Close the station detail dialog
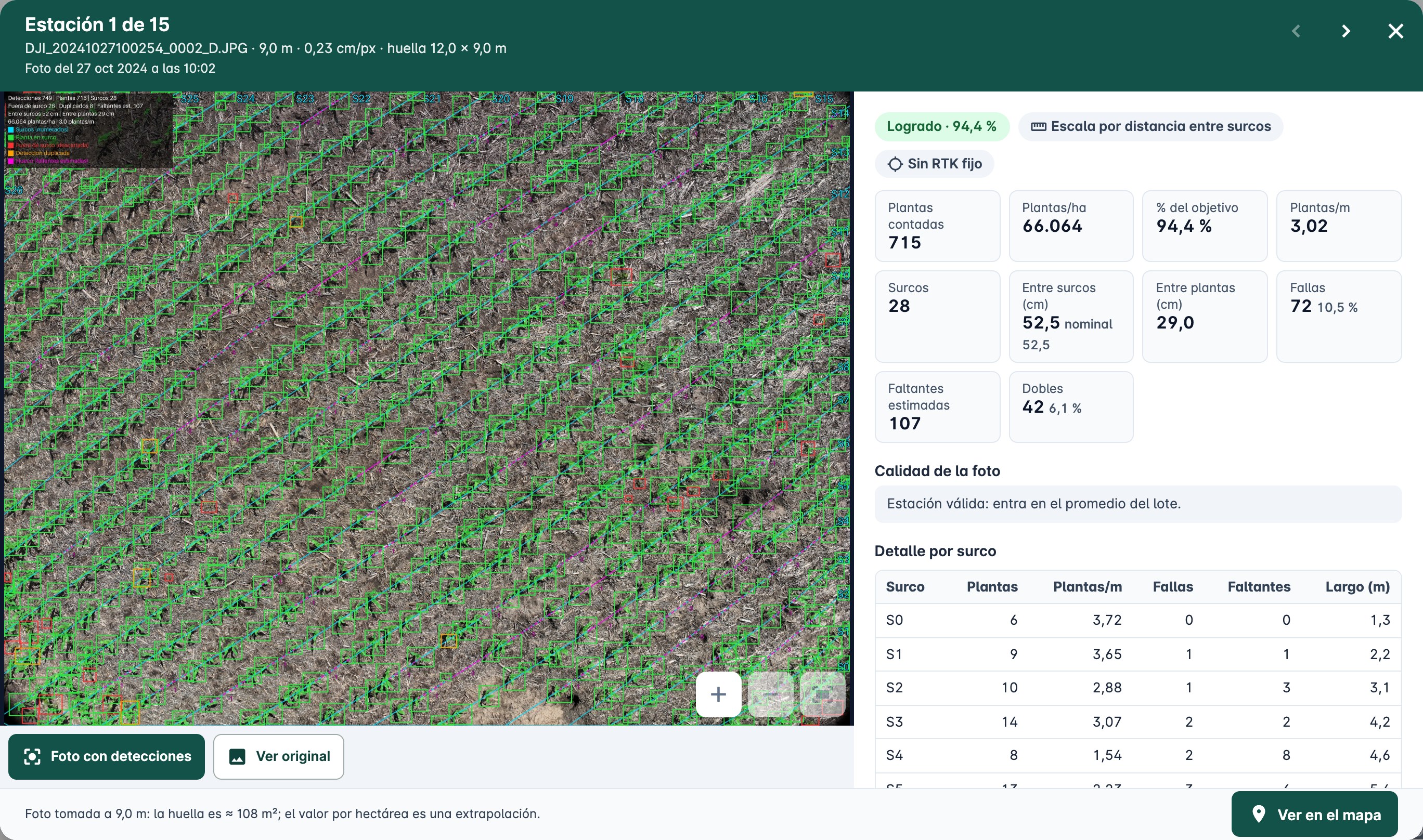Image resolution: width=1423 pixels, height=840 pixels. pyautogui.click(x=1396, y=31)
